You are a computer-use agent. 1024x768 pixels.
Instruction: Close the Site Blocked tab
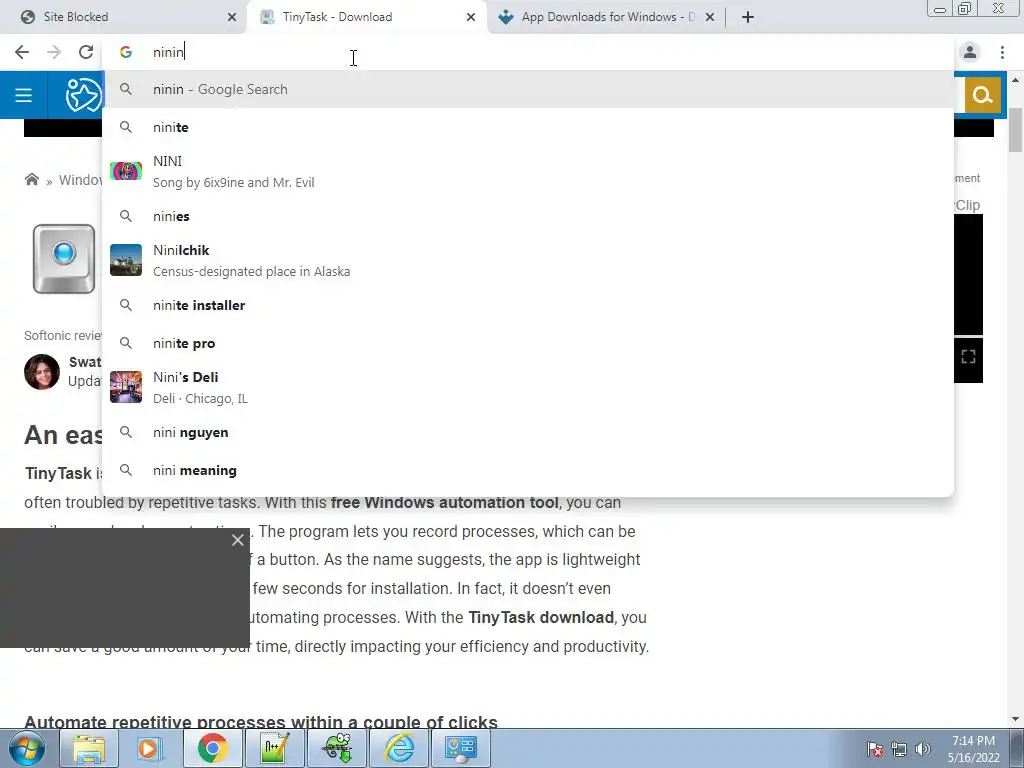click(232, 17)
